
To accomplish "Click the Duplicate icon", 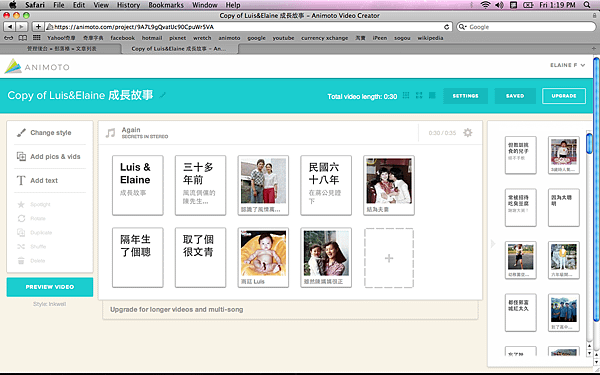I will (x=21, y=233).
